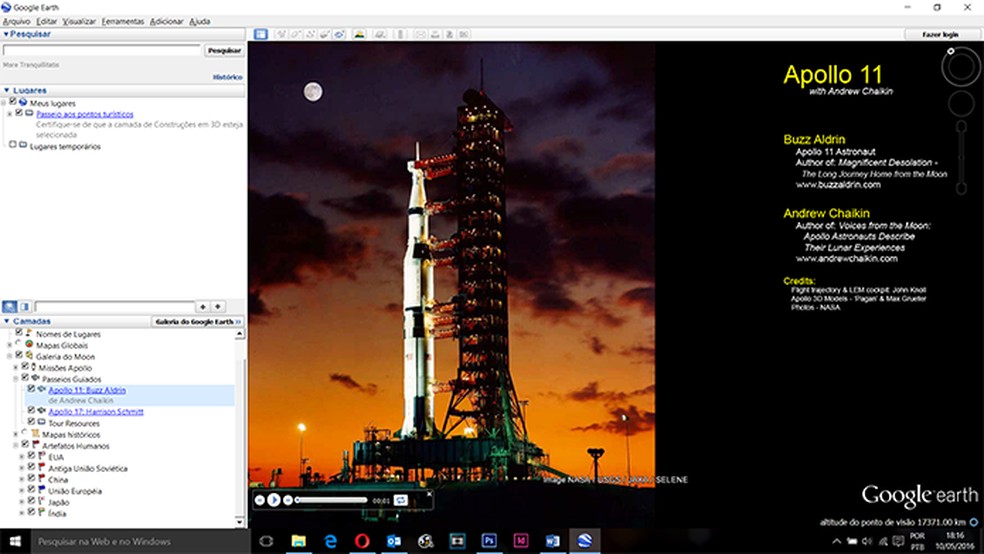Close the tour playback controller
The image size is (984, 554).
click(429, 494)
